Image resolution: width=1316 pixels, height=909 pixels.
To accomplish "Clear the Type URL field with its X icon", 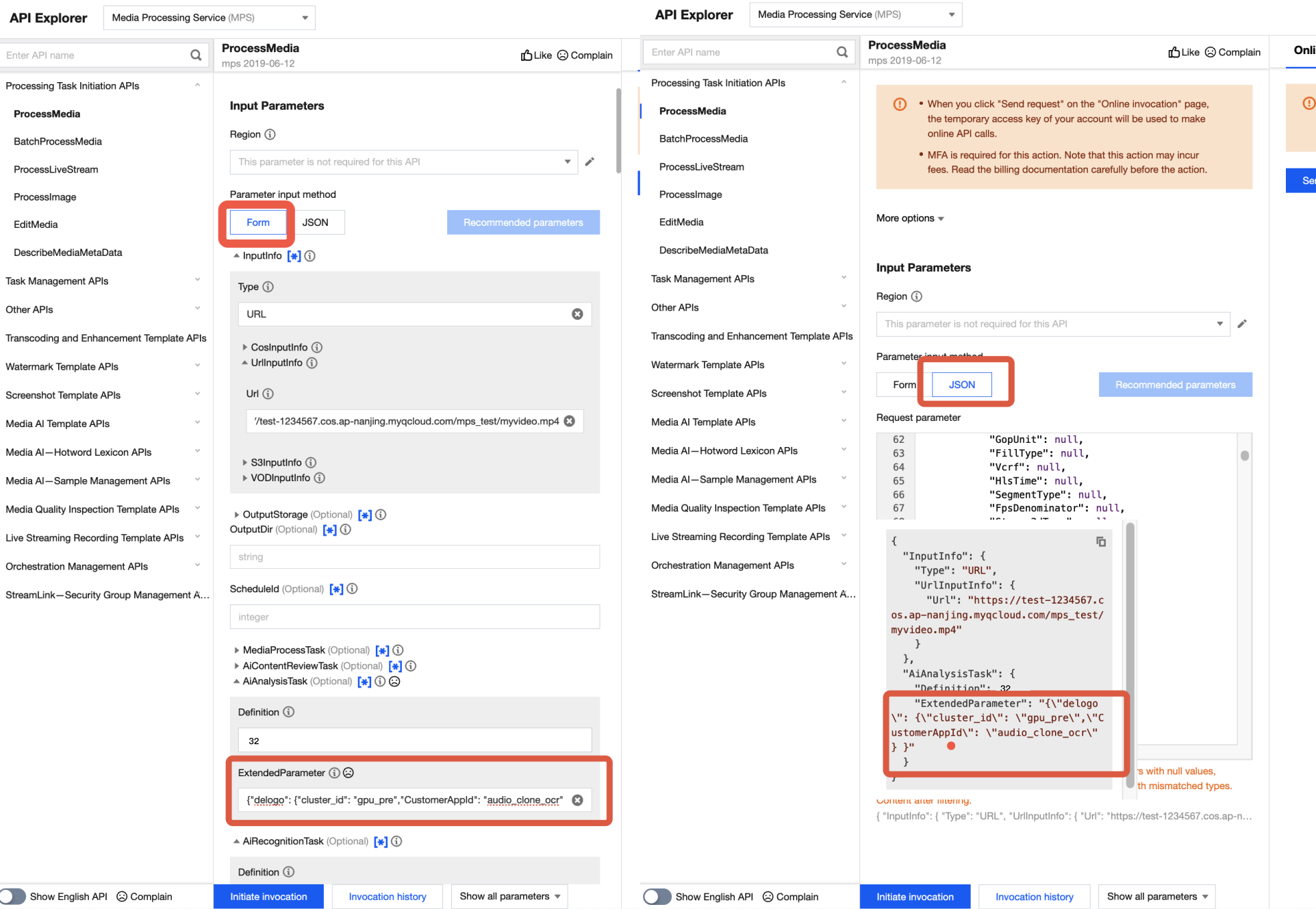I will (577, 314).
